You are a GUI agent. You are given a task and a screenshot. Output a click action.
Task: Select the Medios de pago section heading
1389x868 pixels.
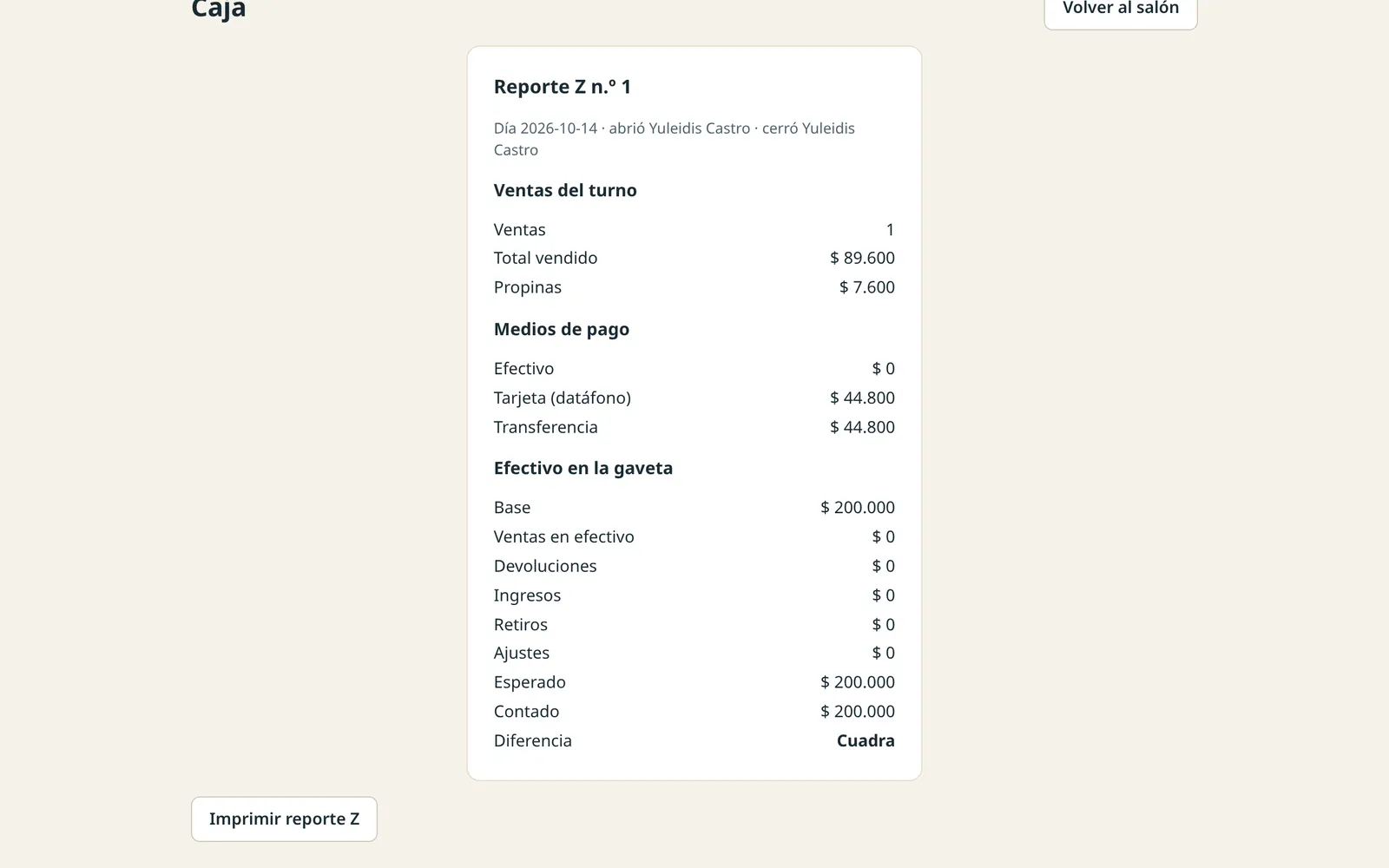point(562,329)
